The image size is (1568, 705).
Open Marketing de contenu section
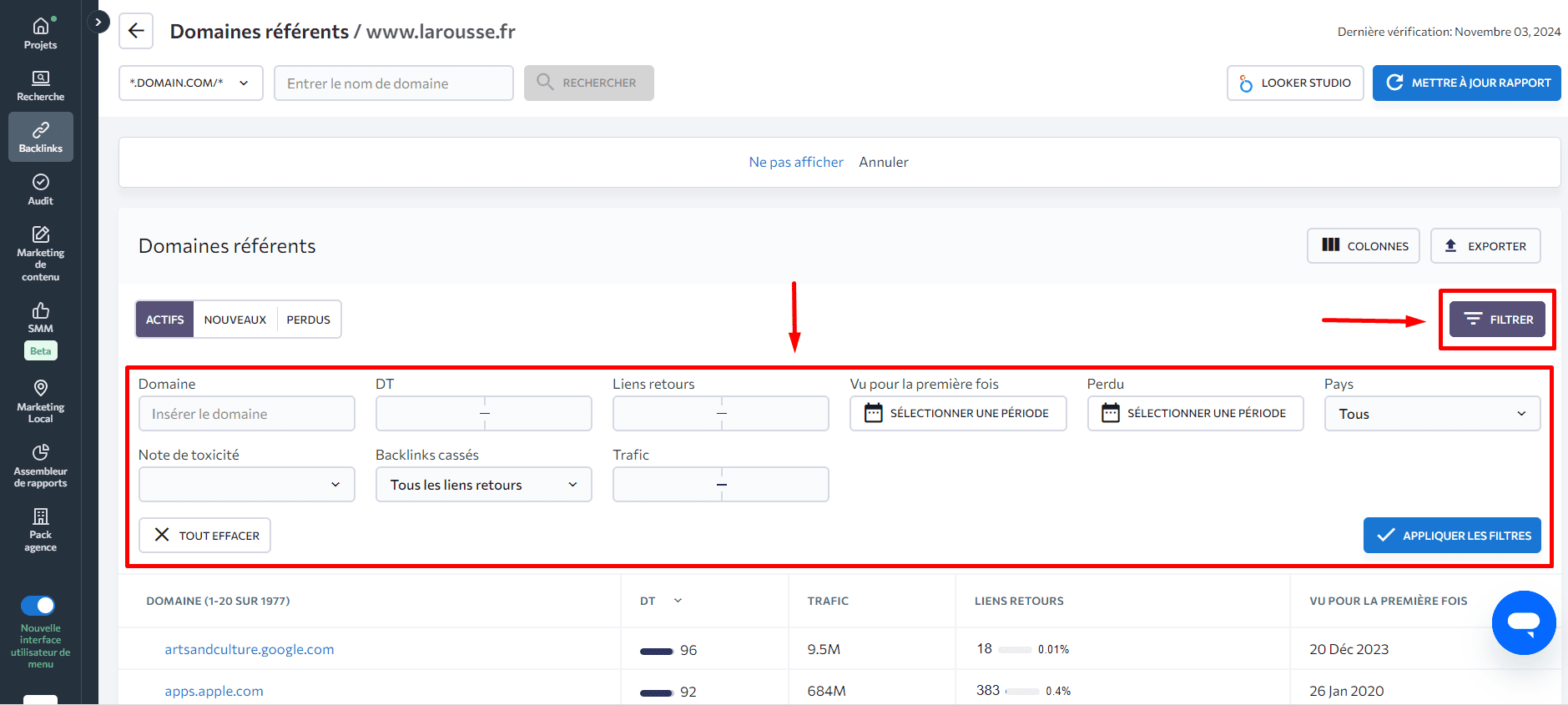tap(40, 253)
